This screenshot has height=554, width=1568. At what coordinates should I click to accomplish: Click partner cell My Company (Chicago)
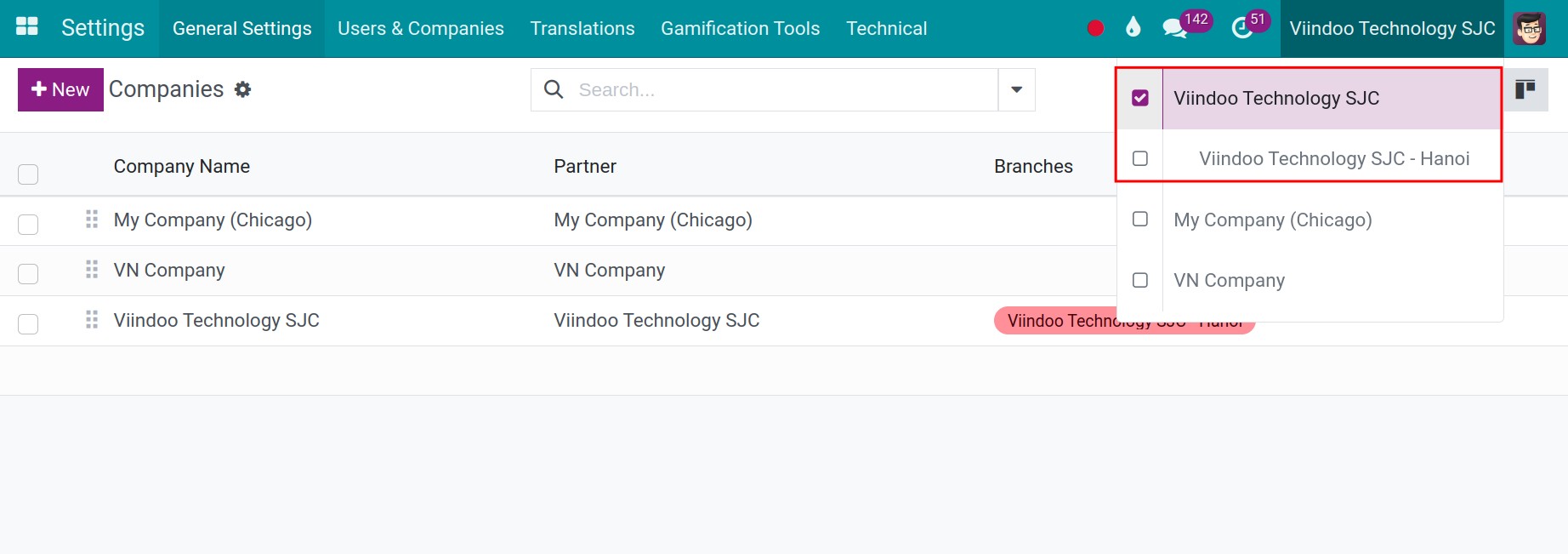point(653,220)
